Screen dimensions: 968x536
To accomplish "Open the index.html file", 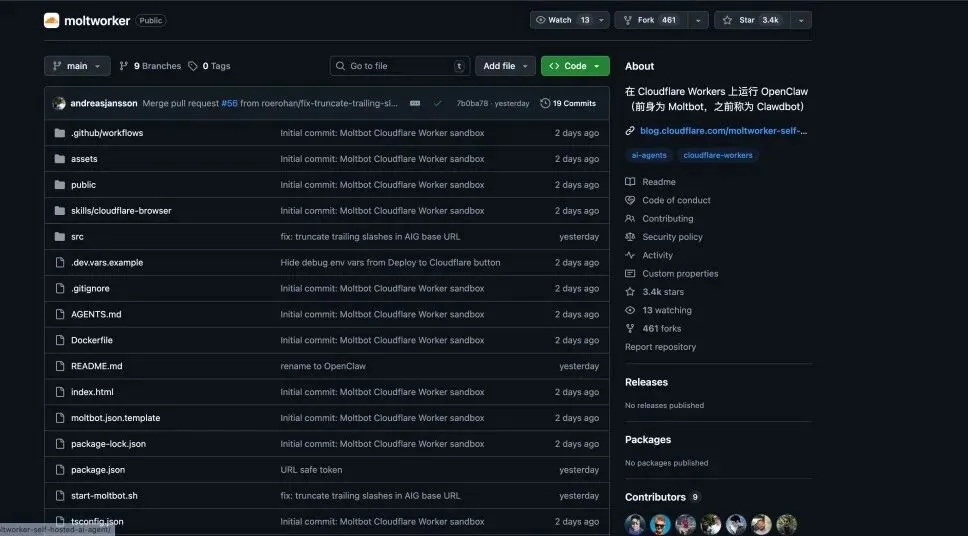I will click(x=92, y=392).
